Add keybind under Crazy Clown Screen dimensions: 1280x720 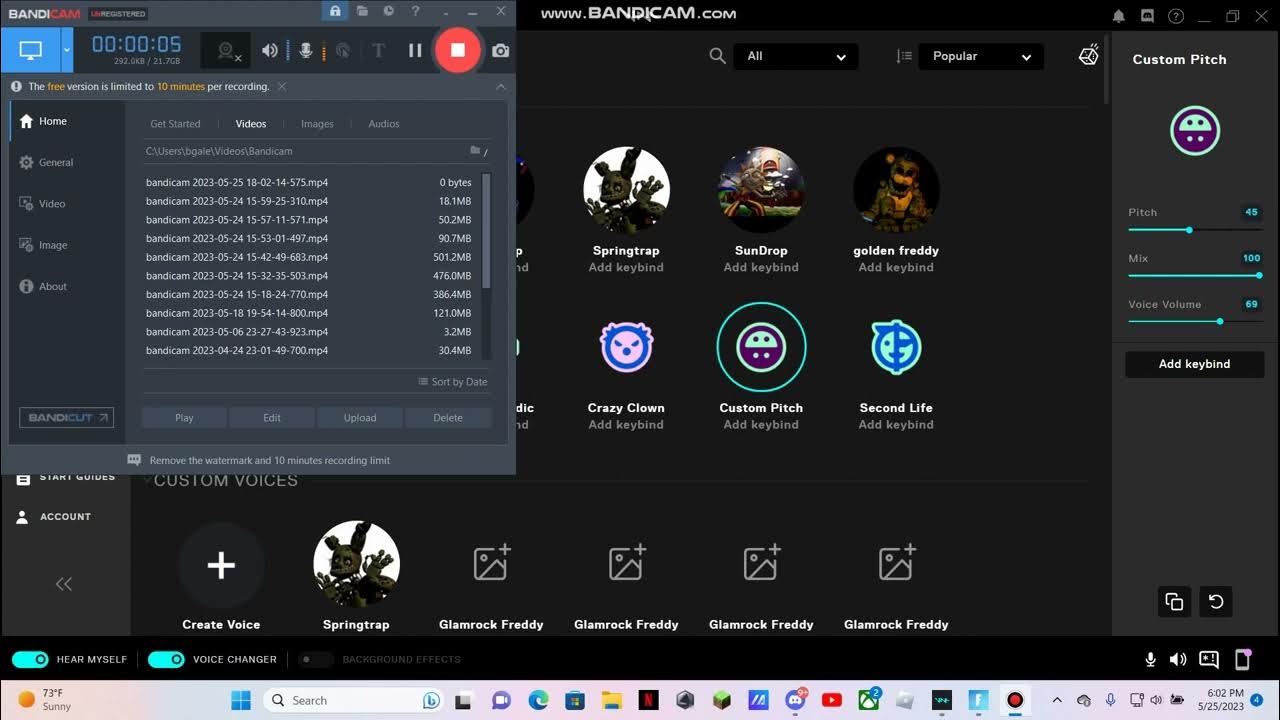(626, 424)
